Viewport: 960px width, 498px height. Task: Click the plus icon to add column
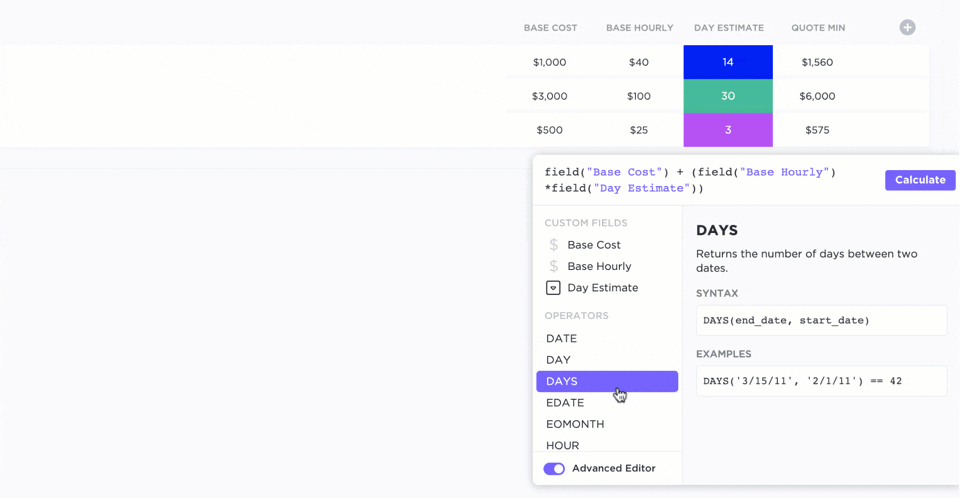(907, 28)
